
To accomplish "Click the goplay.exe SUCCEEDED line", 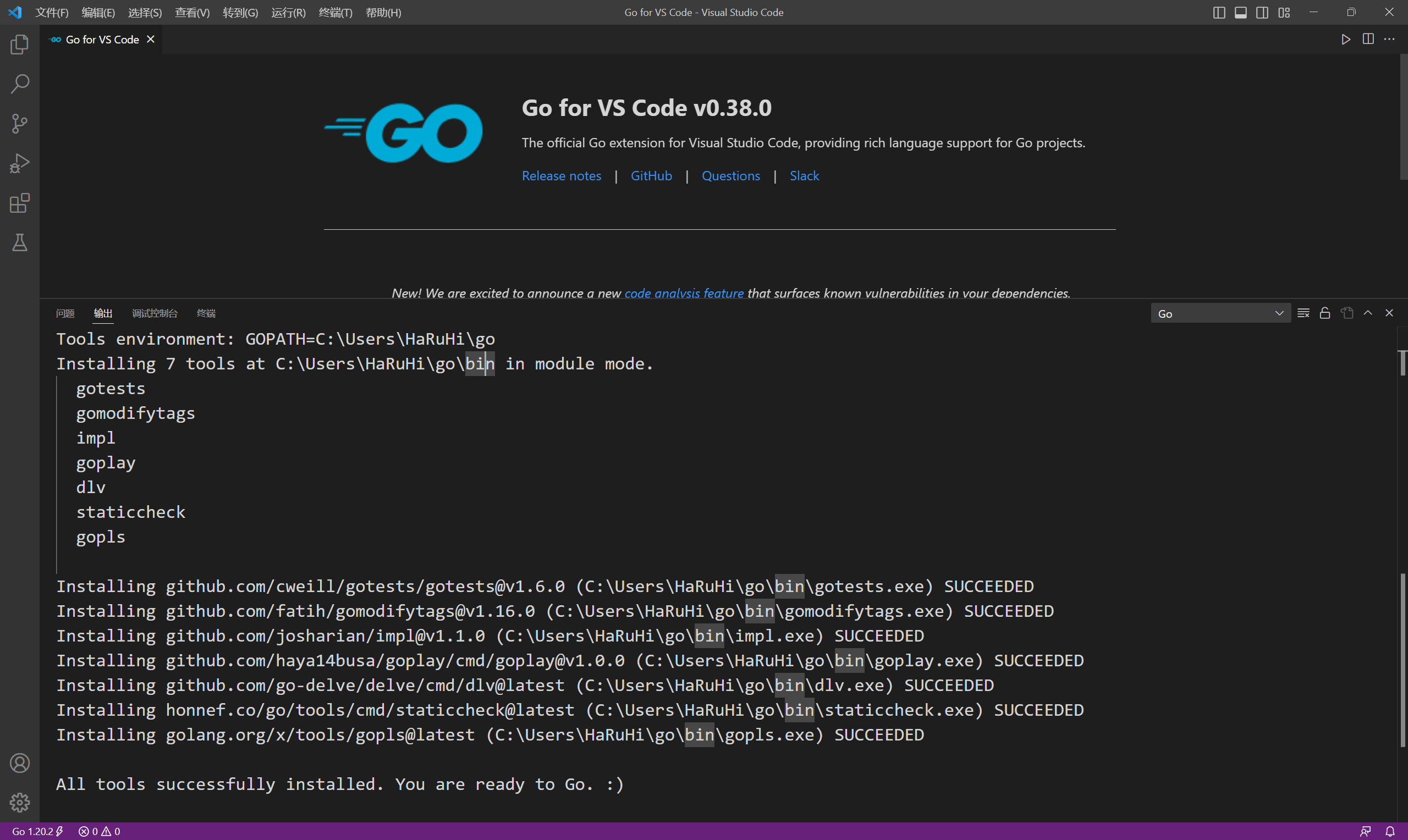I will [x=570, y=660].
